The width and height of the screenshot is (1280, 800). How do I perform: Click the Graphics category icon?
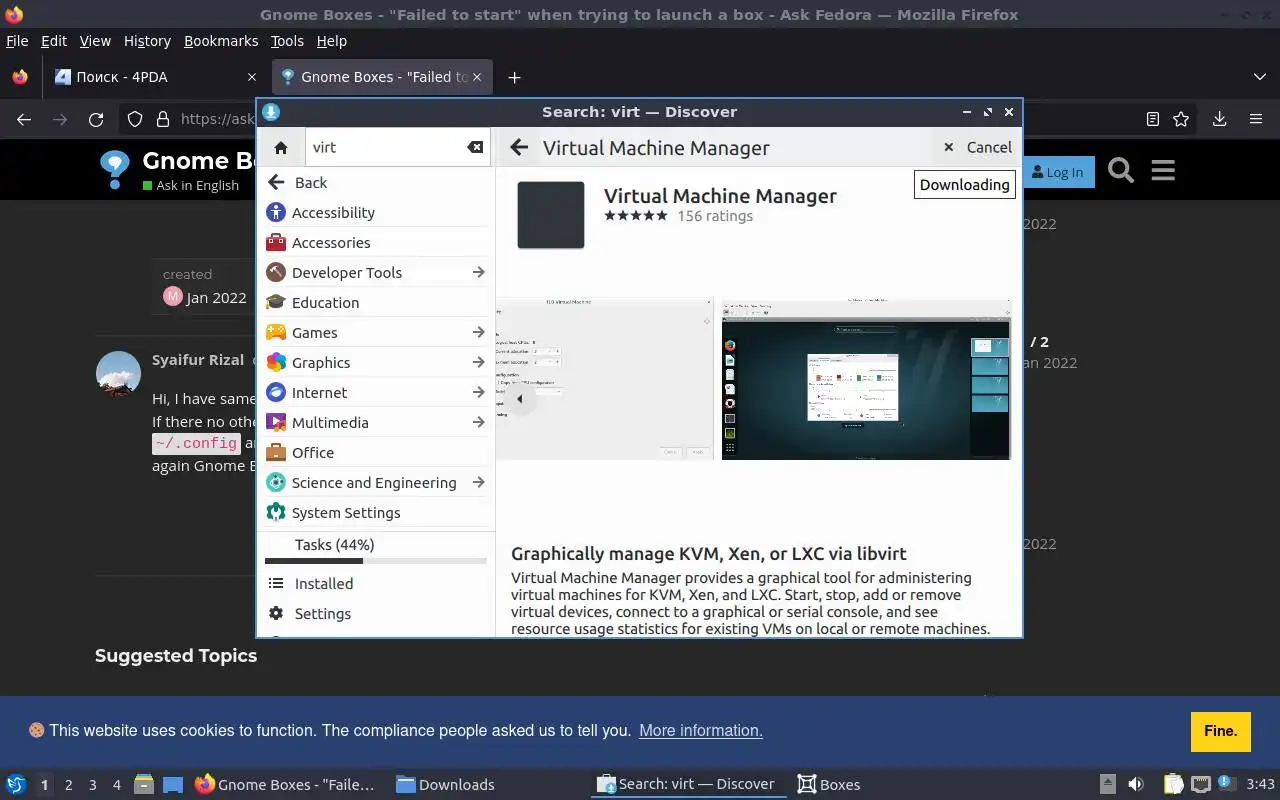pyautogui.click(x=276, y=362)
